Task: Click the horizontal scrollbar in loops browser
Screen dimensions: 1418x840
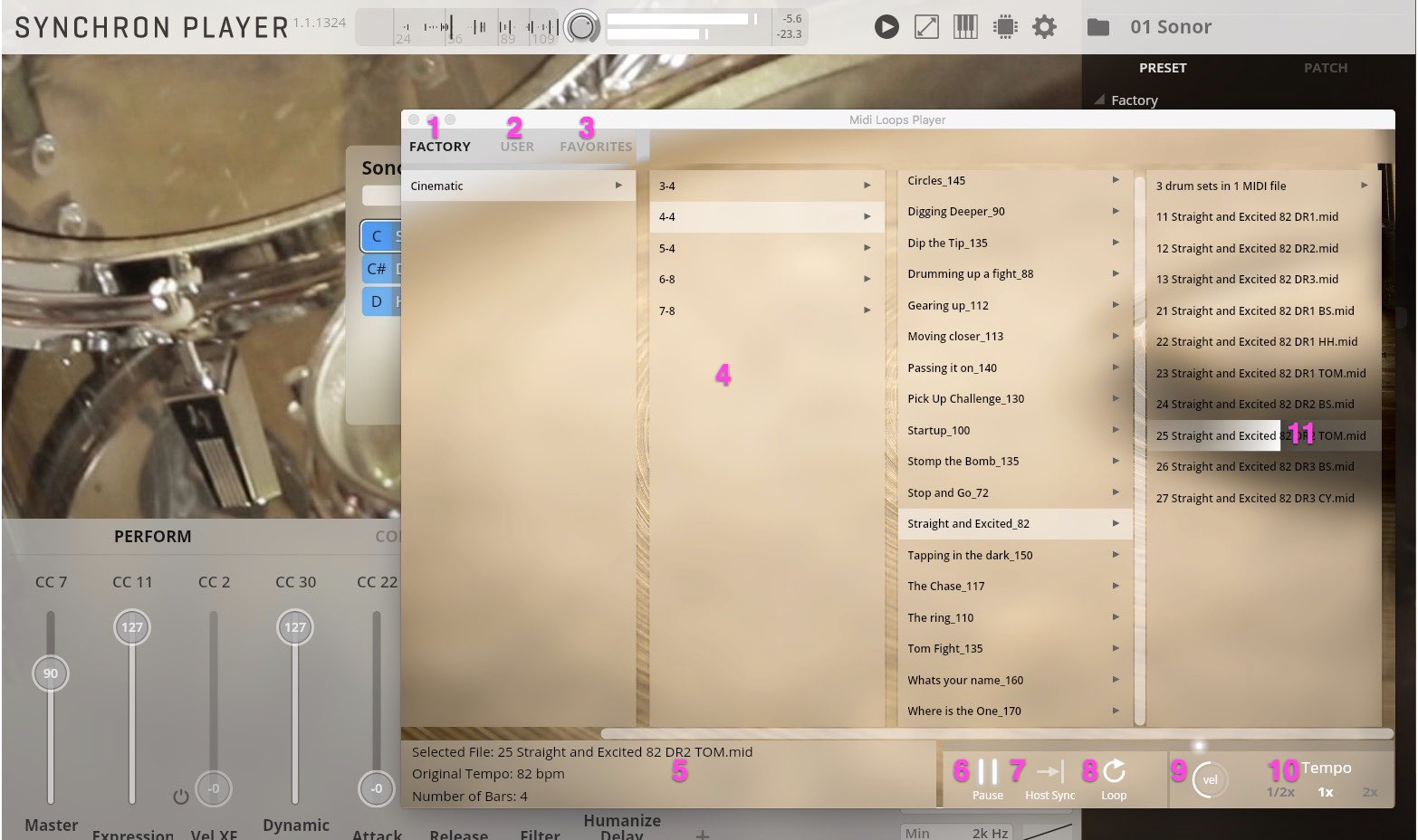Action: tap(996, 733)
